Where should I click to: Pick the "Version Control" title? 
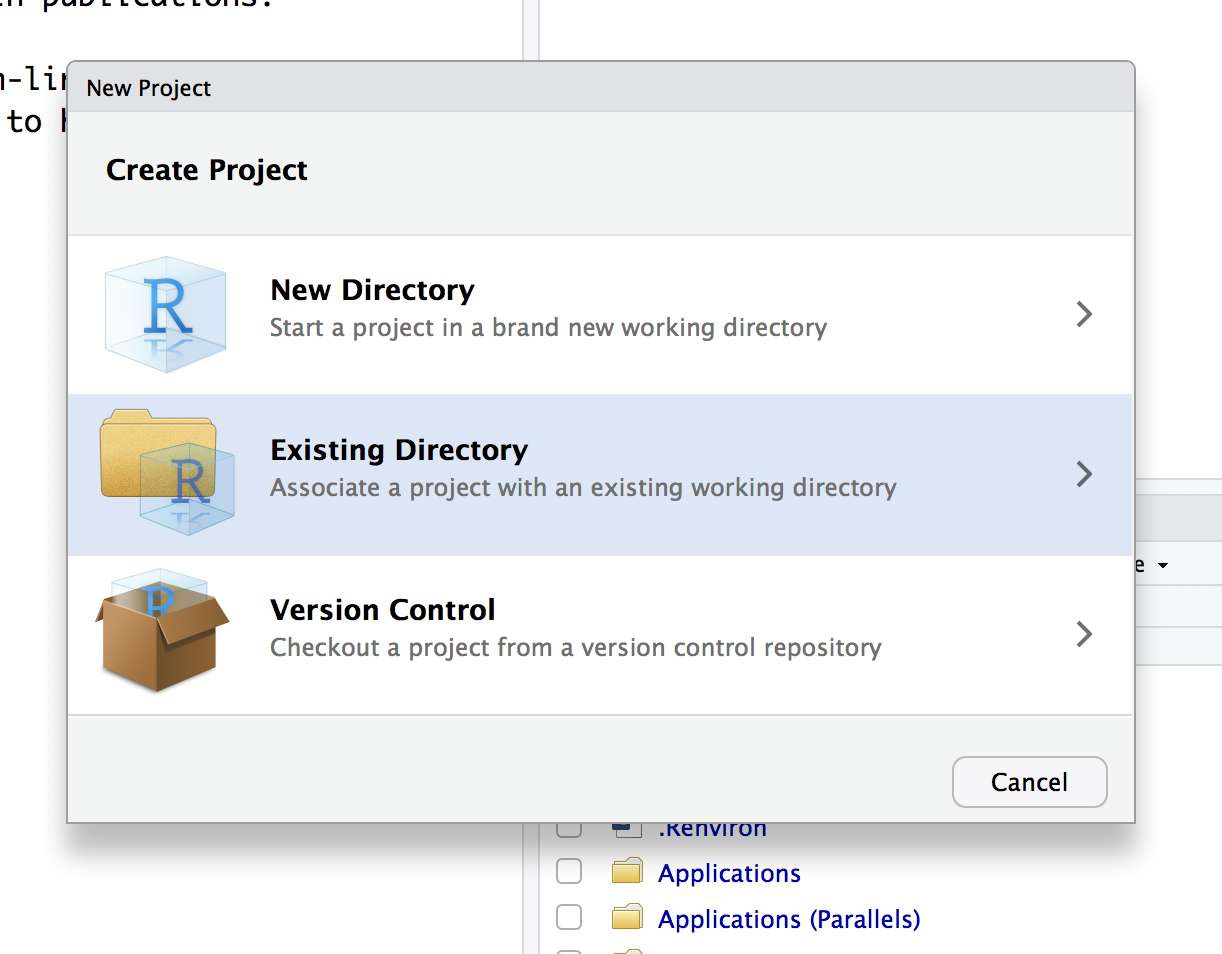pyautogui.click(x=383, y=610)
